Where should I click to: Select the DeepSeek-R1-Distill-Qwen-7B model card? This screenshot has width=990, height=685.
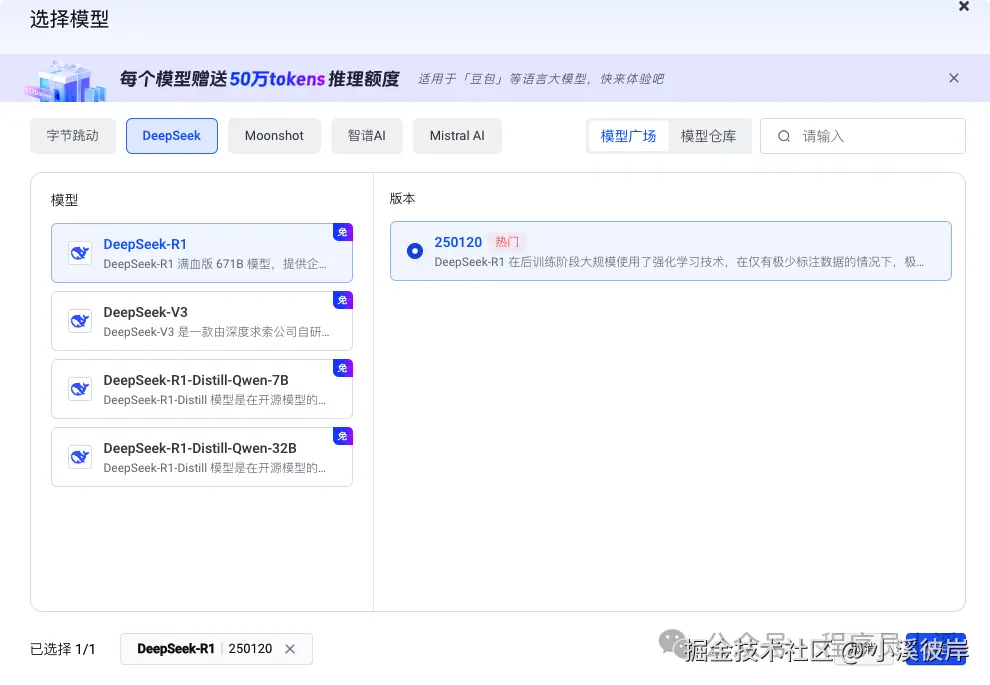click(200, 388)
